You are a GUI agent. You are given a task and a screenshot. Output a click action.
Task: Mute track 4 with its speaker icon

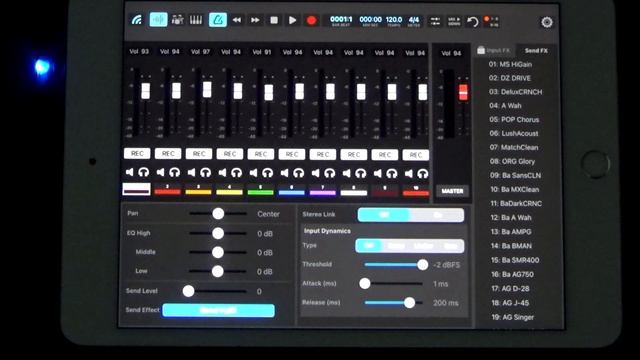coord(222,173)
